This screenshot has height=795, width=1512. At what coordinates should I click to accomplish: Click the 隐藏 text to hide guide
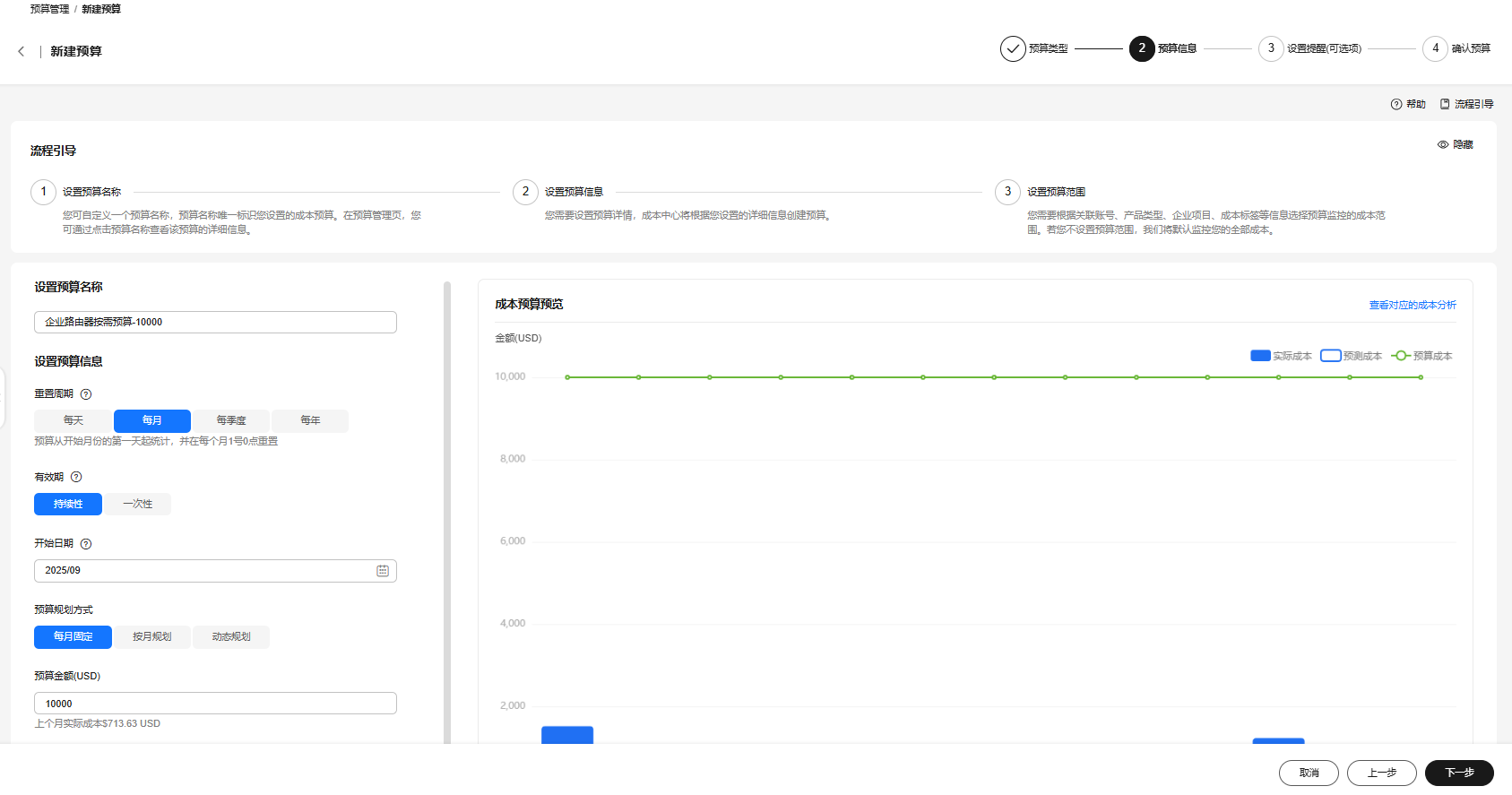coord(1463,144)
